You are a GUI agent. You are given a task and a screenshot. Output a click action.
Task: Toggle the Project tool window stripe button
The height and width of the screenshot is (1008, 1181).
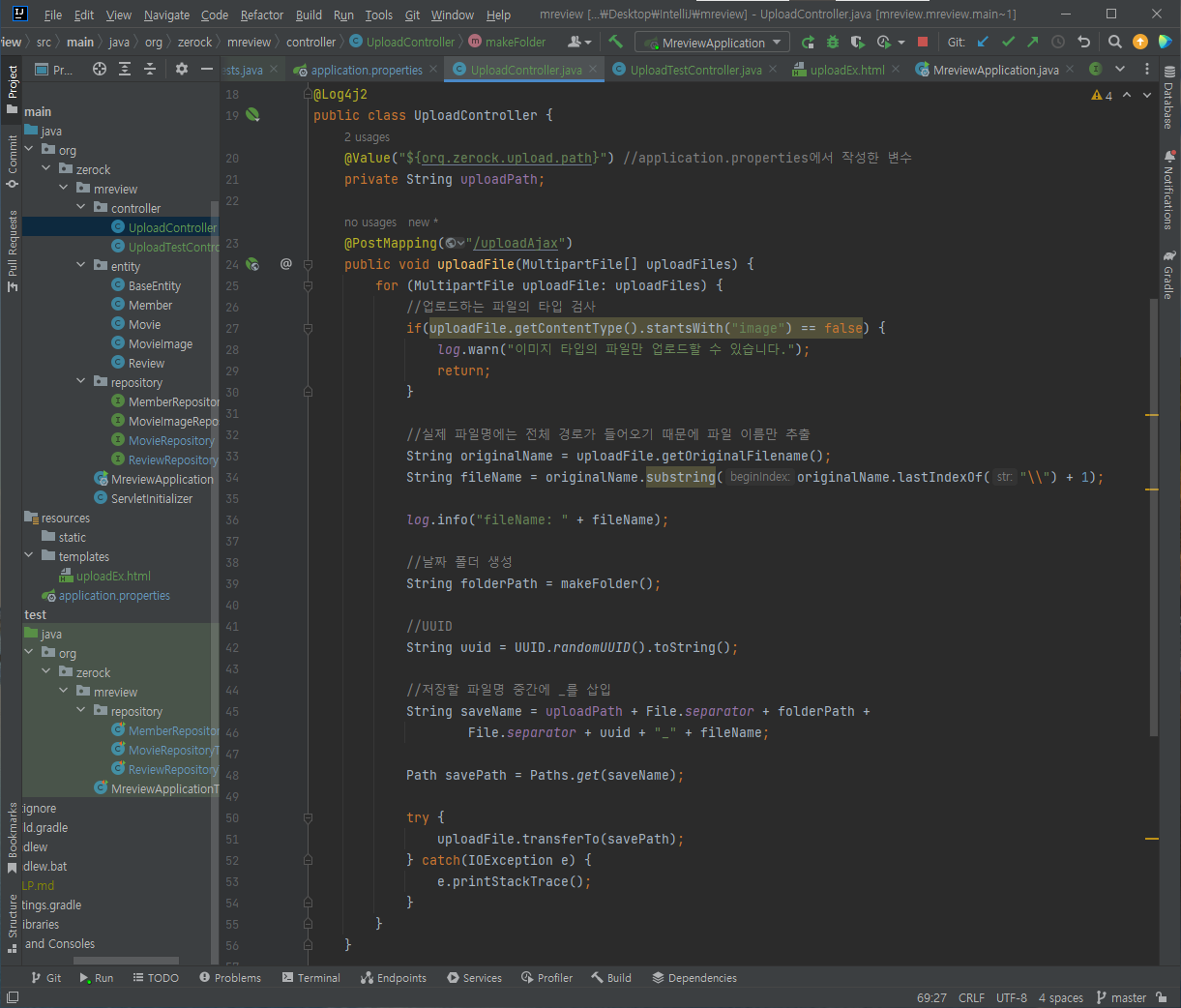(x=12, y=89)
